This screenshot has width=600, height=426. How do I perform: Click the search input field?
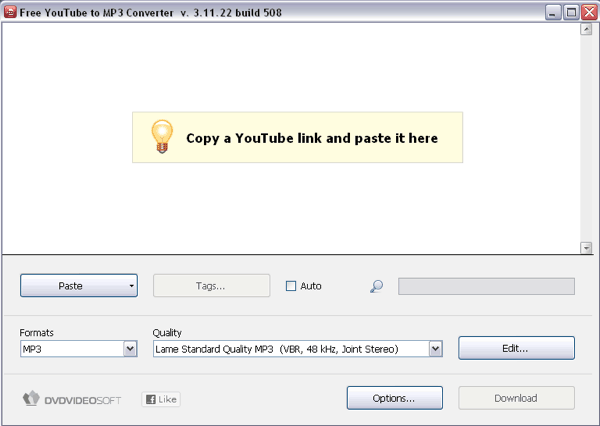486,287
